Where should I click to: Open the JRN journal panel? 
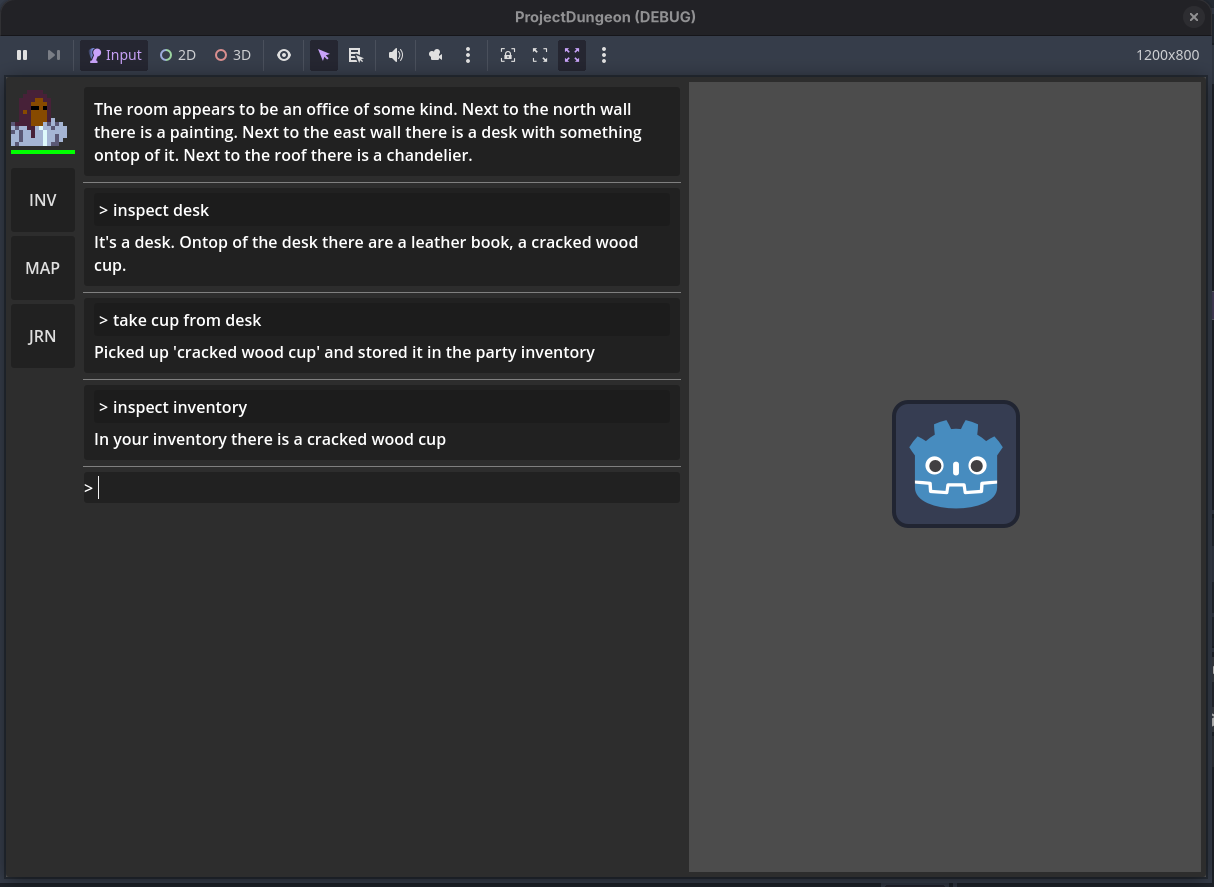pos(42,336)
